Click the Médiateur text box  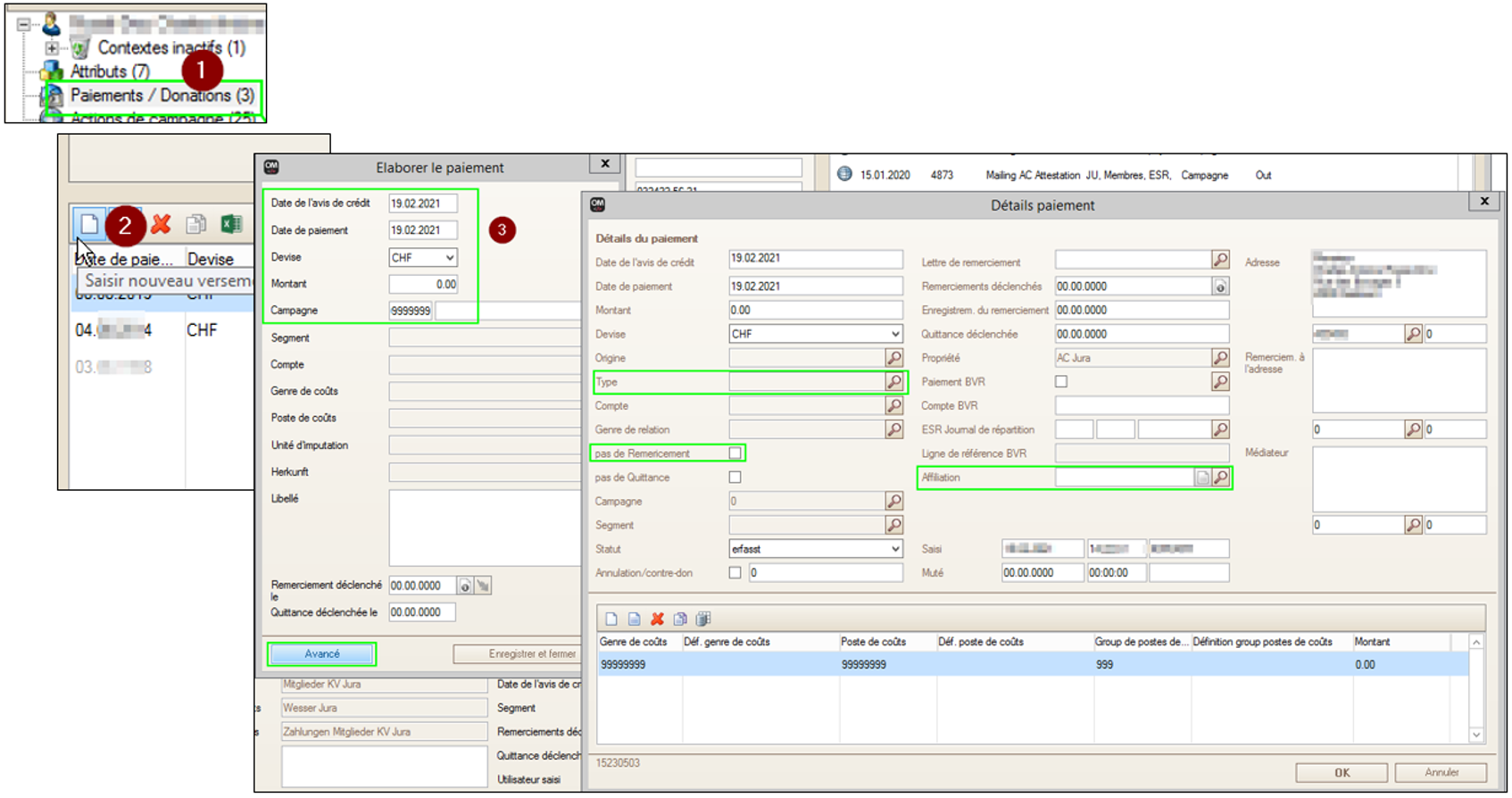[x=1399, y=478]
